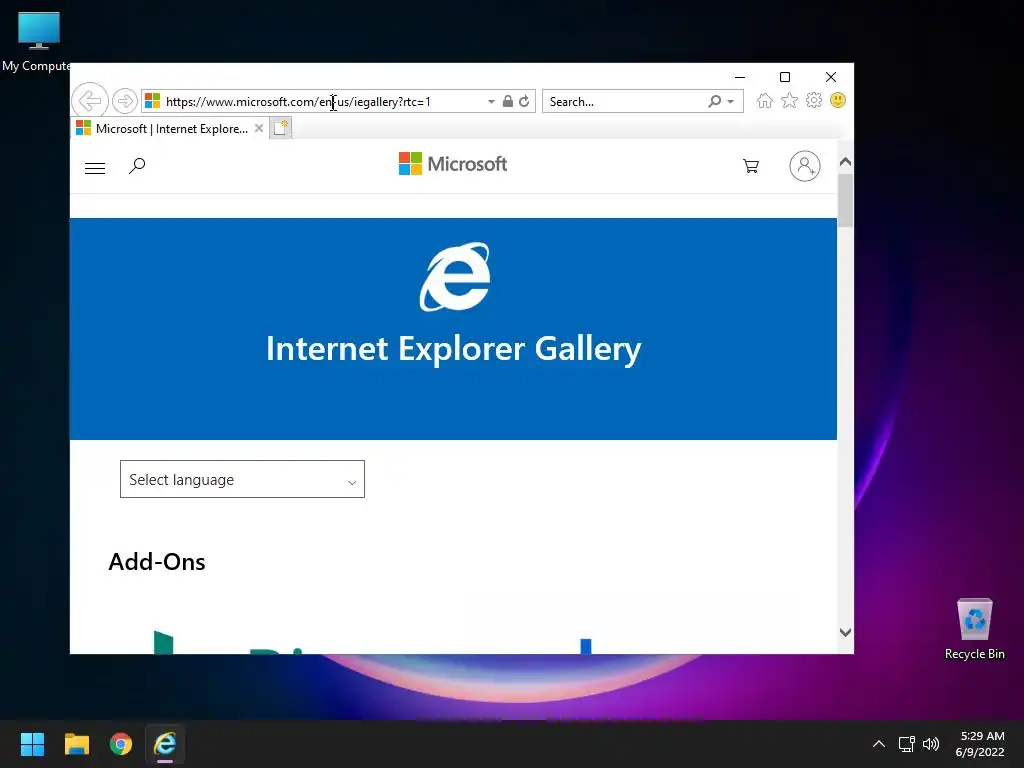Open the shopping cart icon
1024x768 pixels.
click(x=751, y=167)
